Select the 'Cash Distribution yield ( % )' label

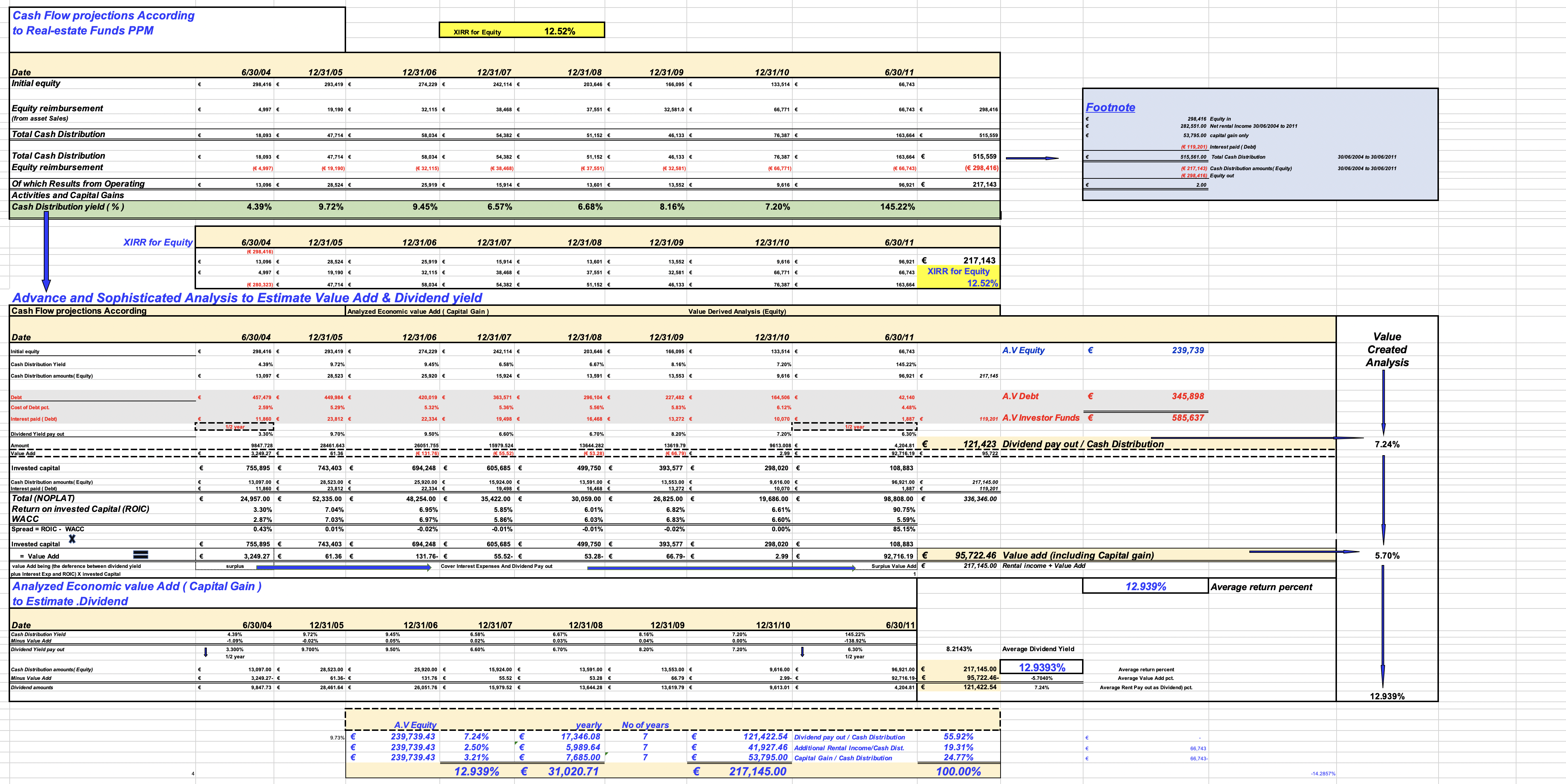pos(67,207)
